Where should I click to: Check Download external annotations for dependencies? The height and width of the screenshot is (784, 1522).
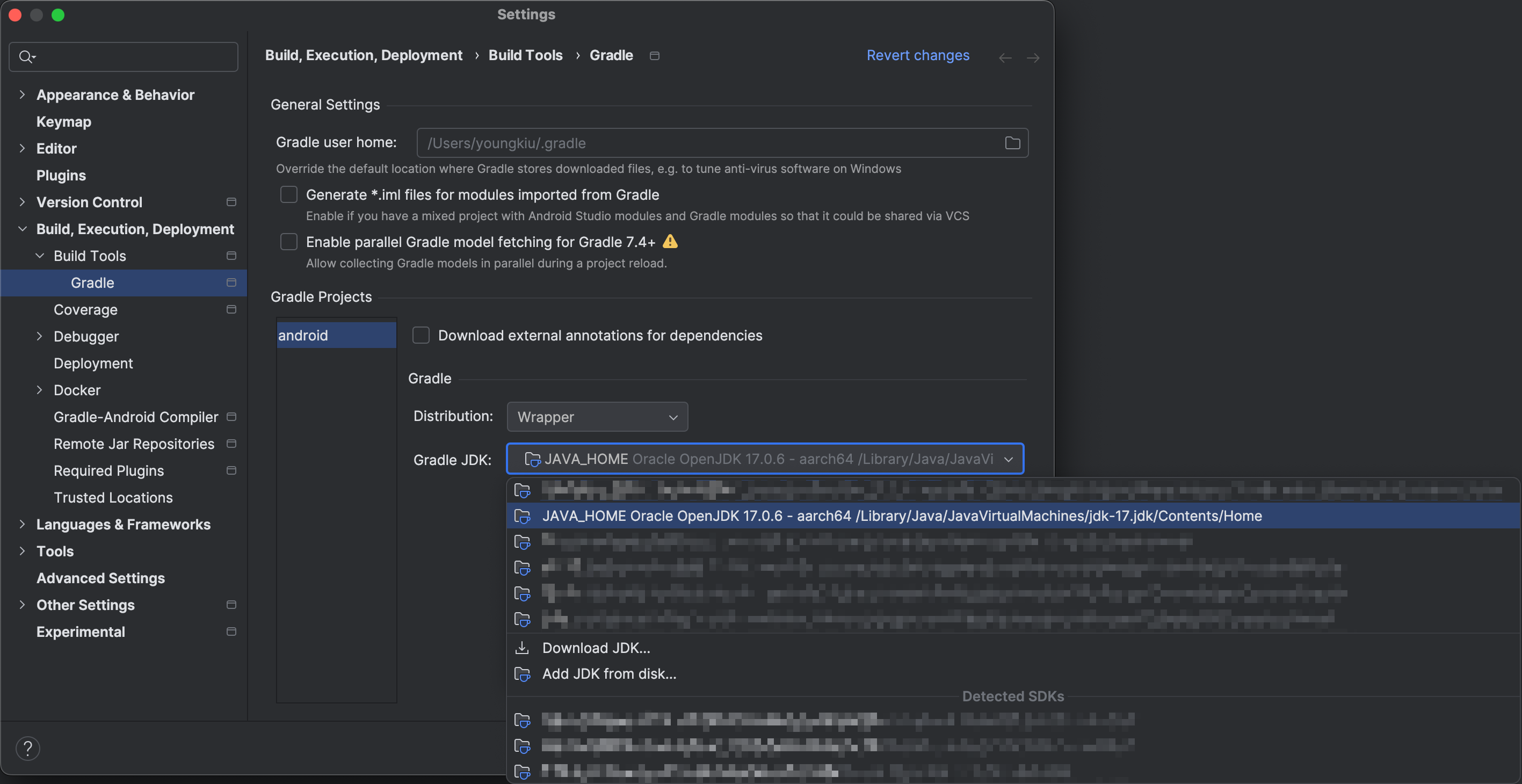[x=420, y=335]
